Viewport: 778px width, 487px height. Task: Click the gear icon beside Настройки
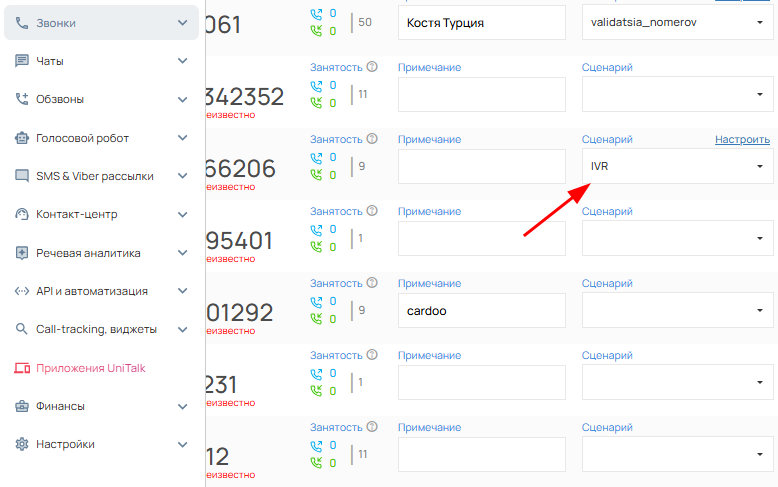[22, 444]
